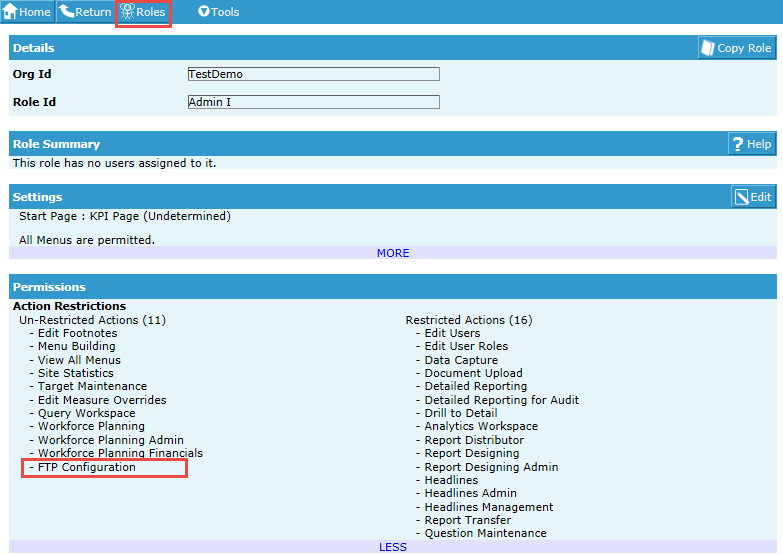
Task: Click the Un-Restricted Actions (11) heading
Action: pyautogui.click(x=92, y=320)
